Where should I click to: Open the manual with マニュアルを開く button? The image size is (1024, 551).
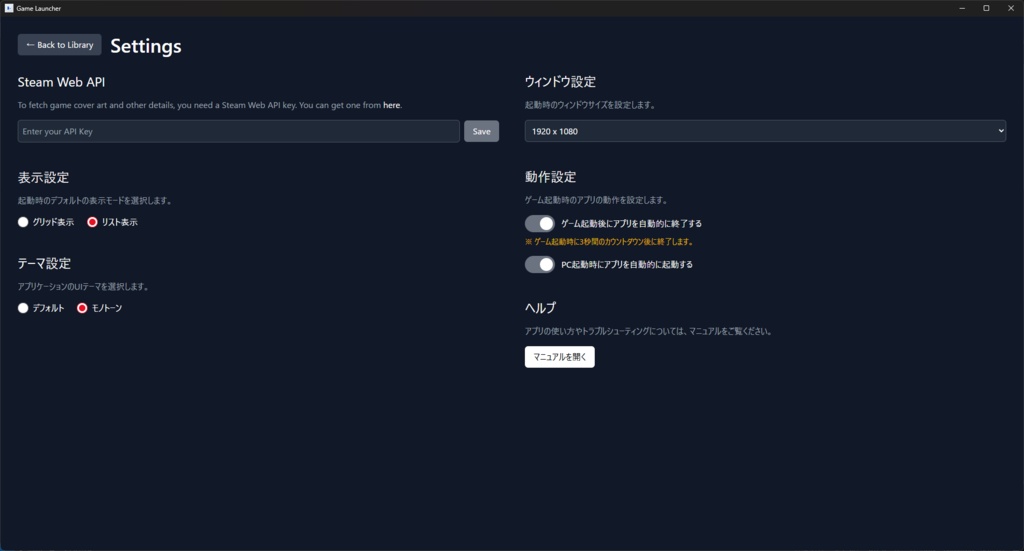(x=560, y=357)
